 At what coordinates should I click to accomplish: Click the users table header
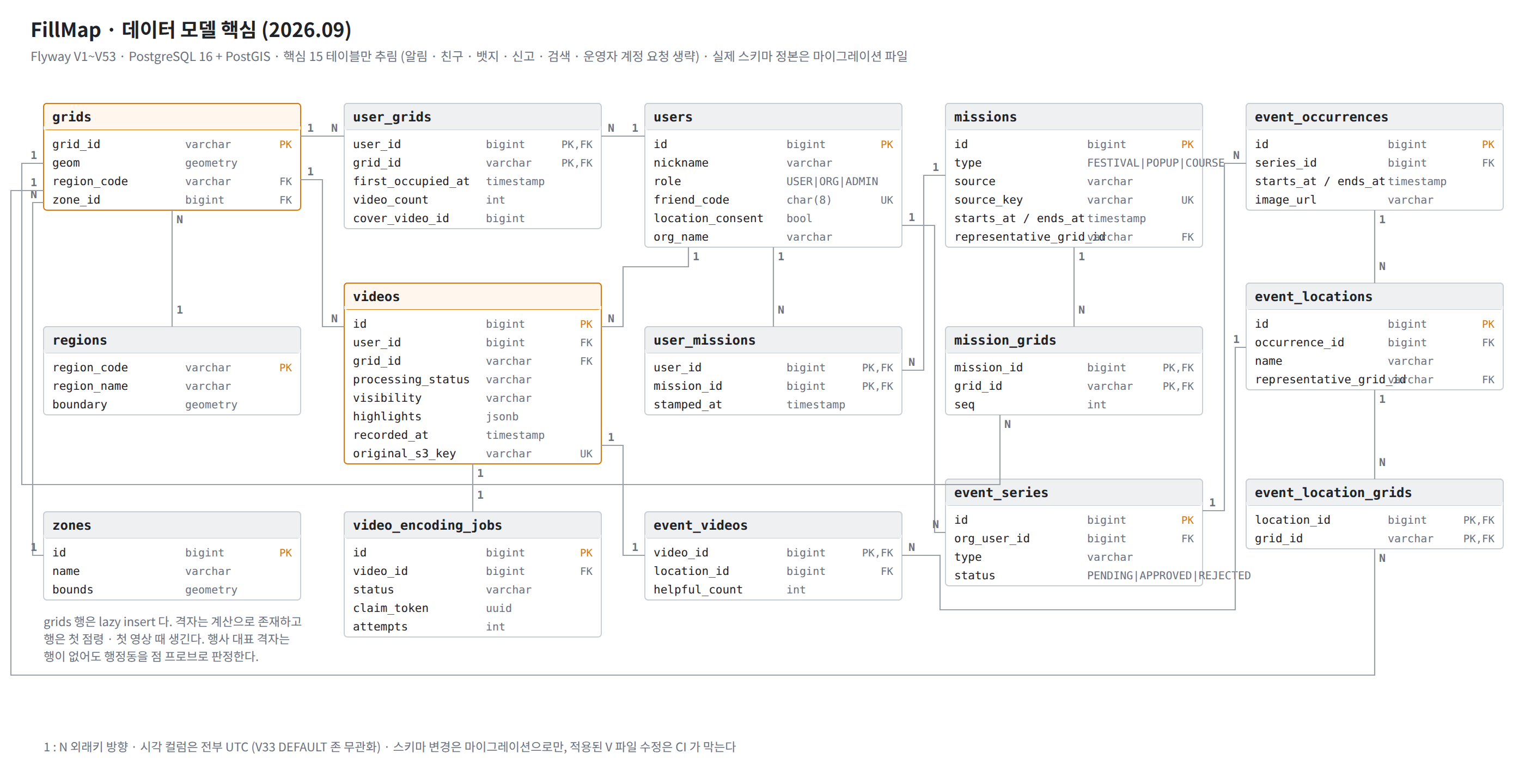772,117
